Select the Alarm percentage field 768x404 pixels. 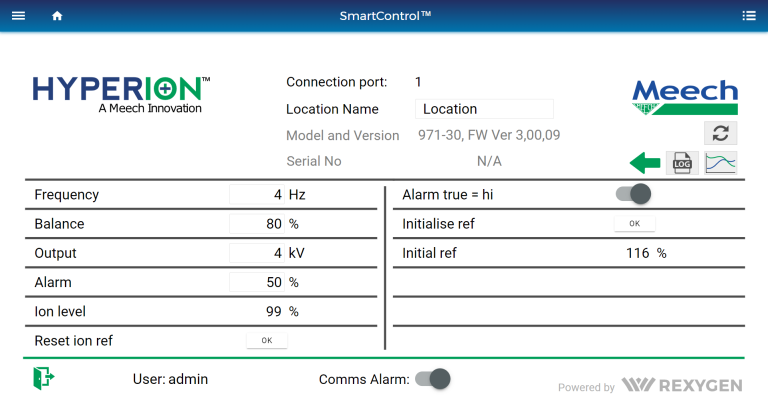[257, 282]
